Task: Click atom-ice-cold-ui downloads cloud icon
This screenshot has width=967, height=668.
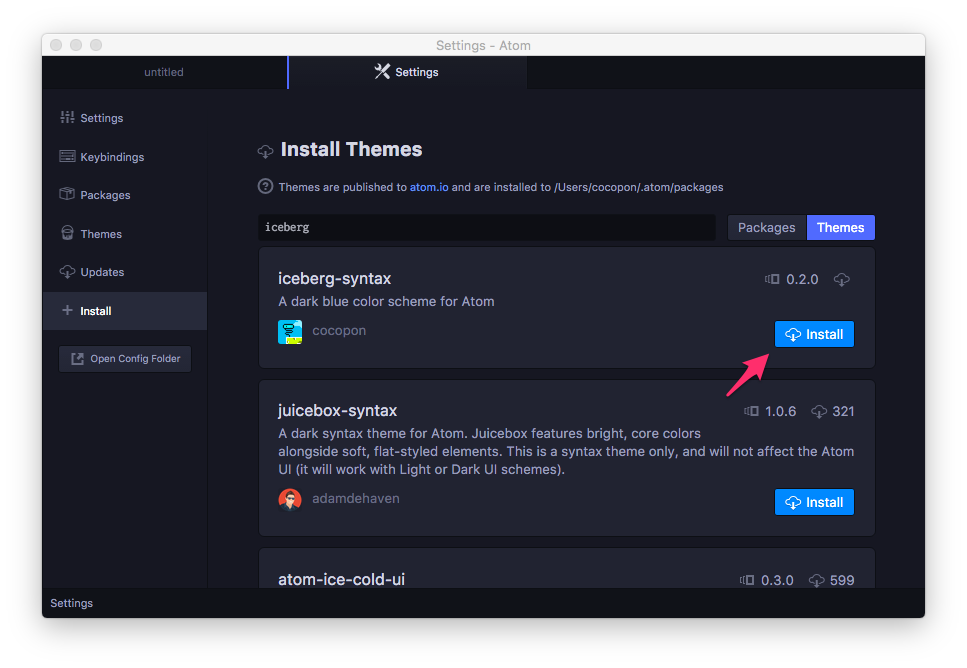Action: (x=817, y=580)
